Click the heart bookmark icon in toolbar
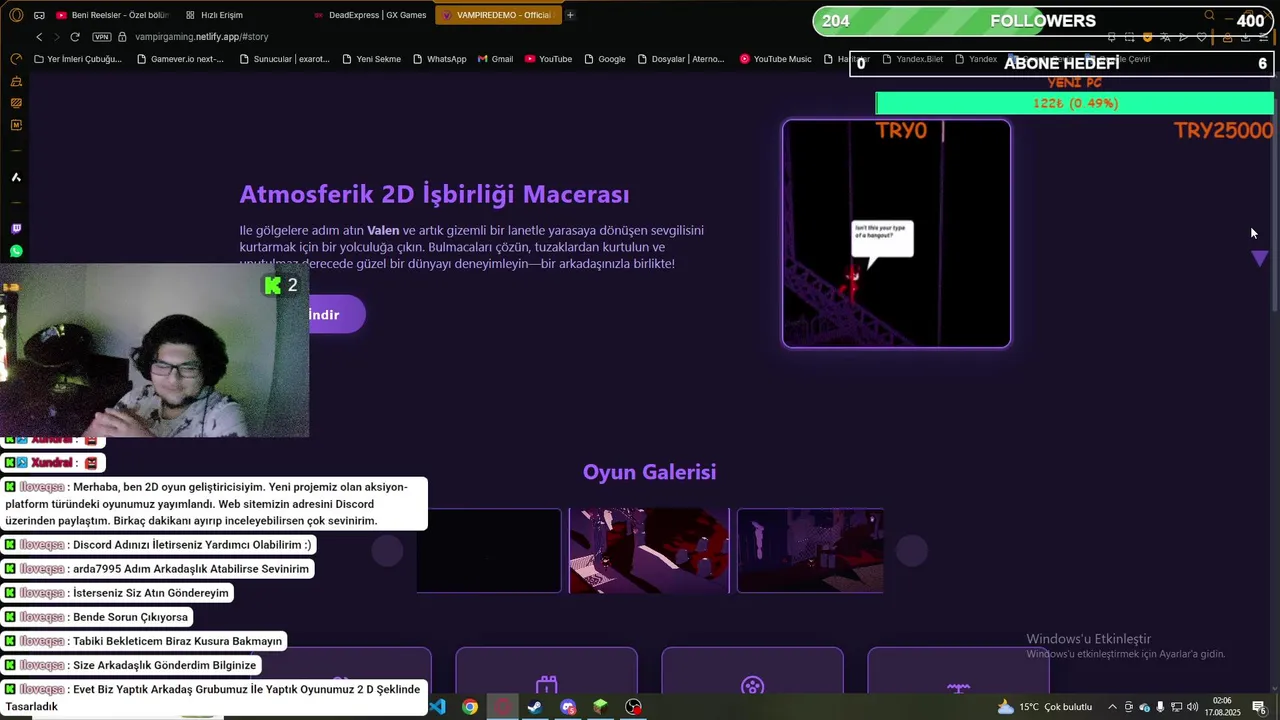Viewport: 1280px width, 720px height. coord(1202,37)
